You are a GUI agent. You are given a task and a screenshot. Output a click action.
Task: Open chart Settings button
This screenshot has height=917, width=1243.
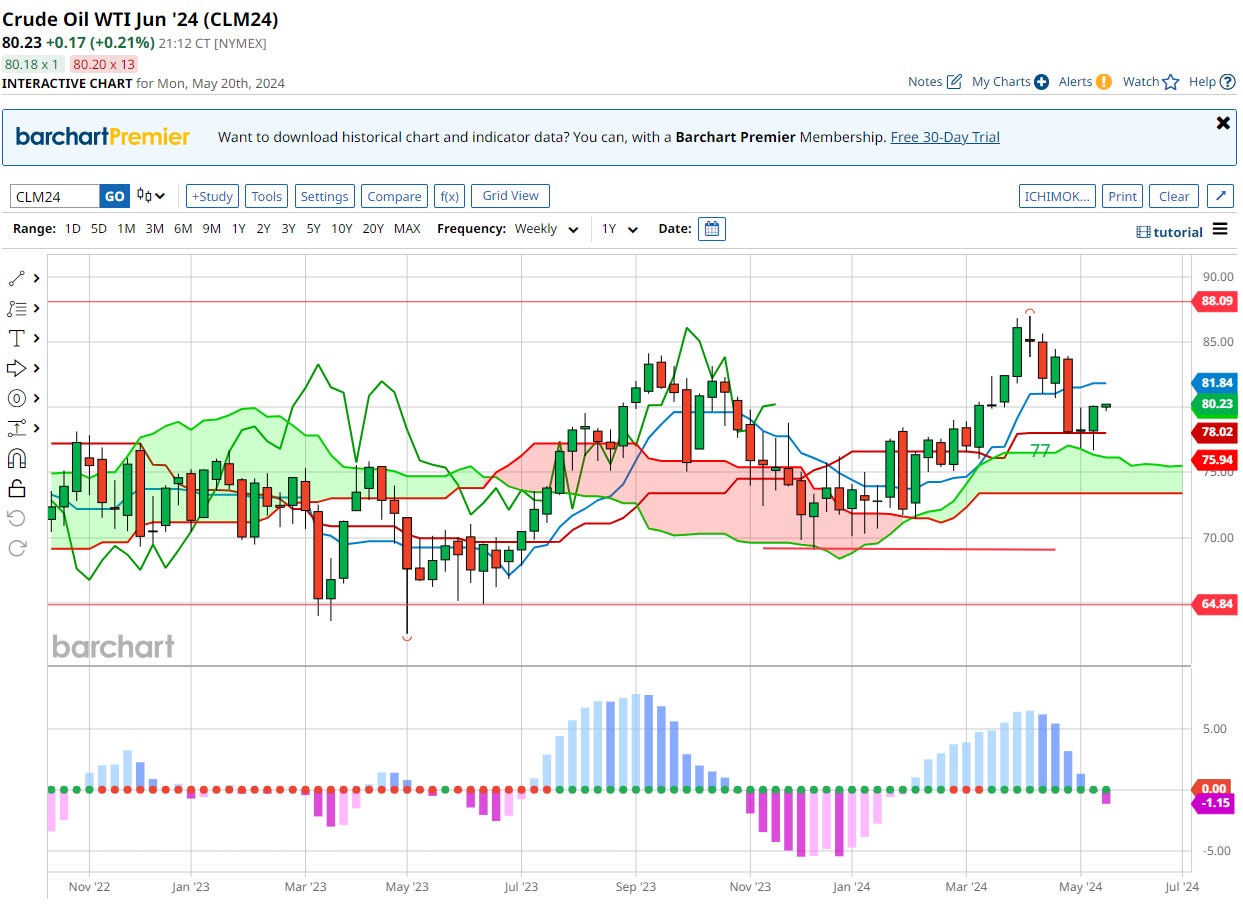pos(325,196)
